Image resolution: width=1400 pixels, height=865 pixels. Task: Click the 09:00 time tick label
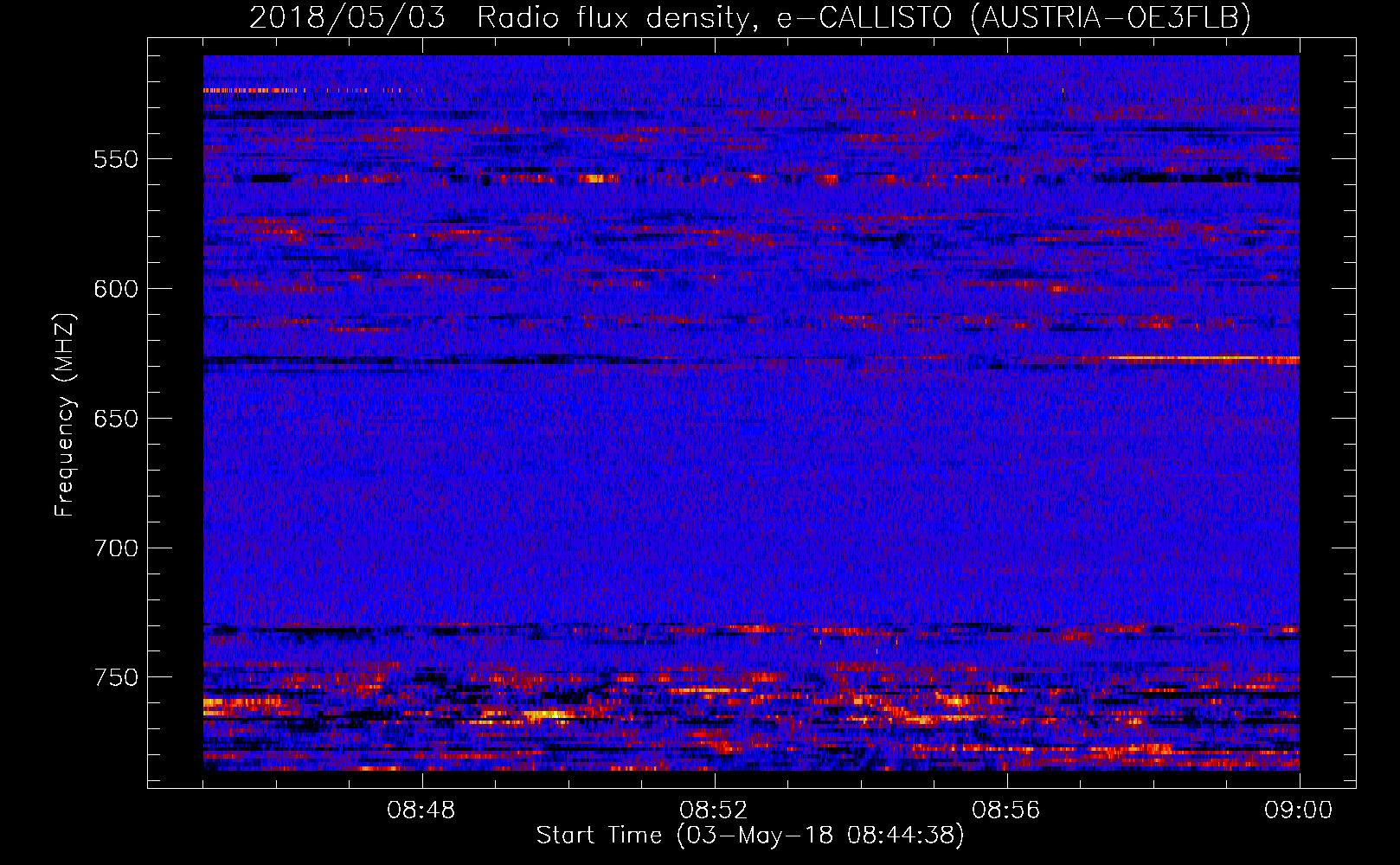(1299, 811)
